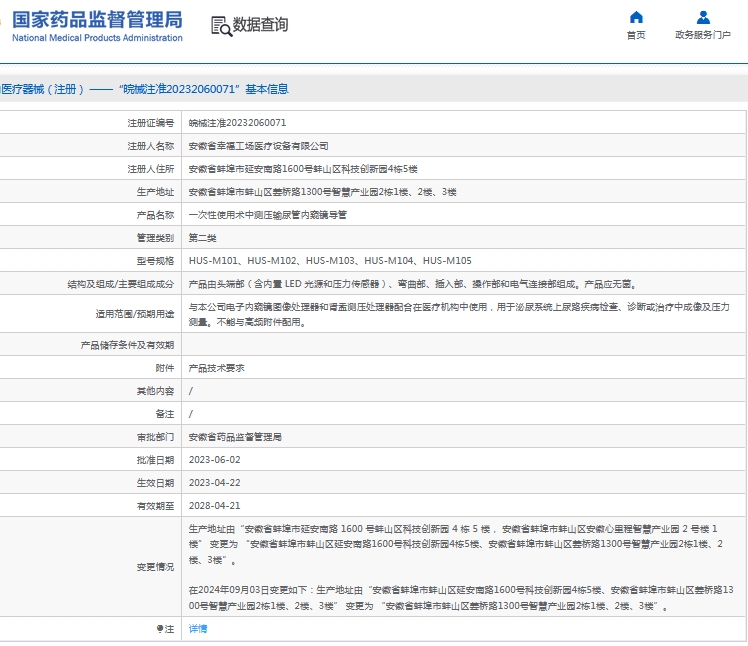Screen dimensions: 748x646
Task: Click the 注册人名称 label
Action: pyautogui.click(x=151, y=146)
